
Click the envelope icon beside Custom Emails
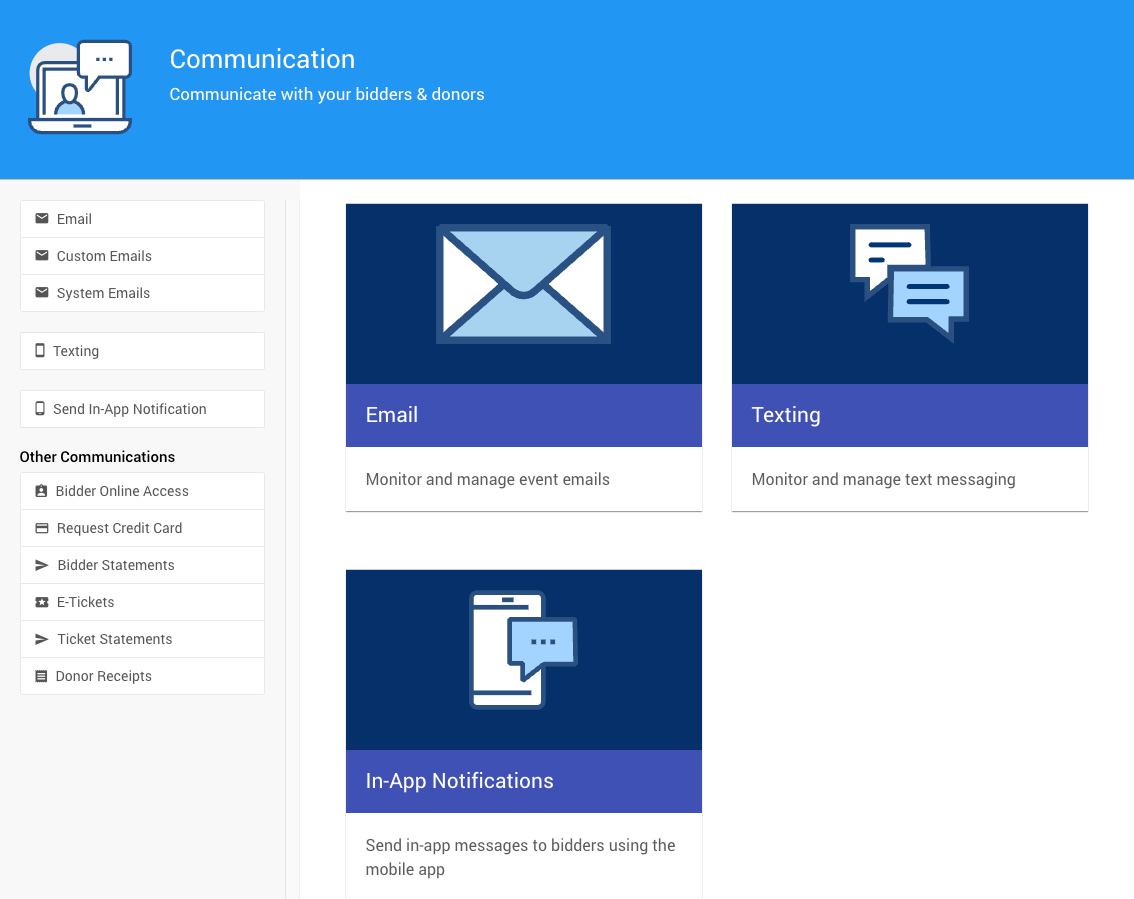point(42,256)
